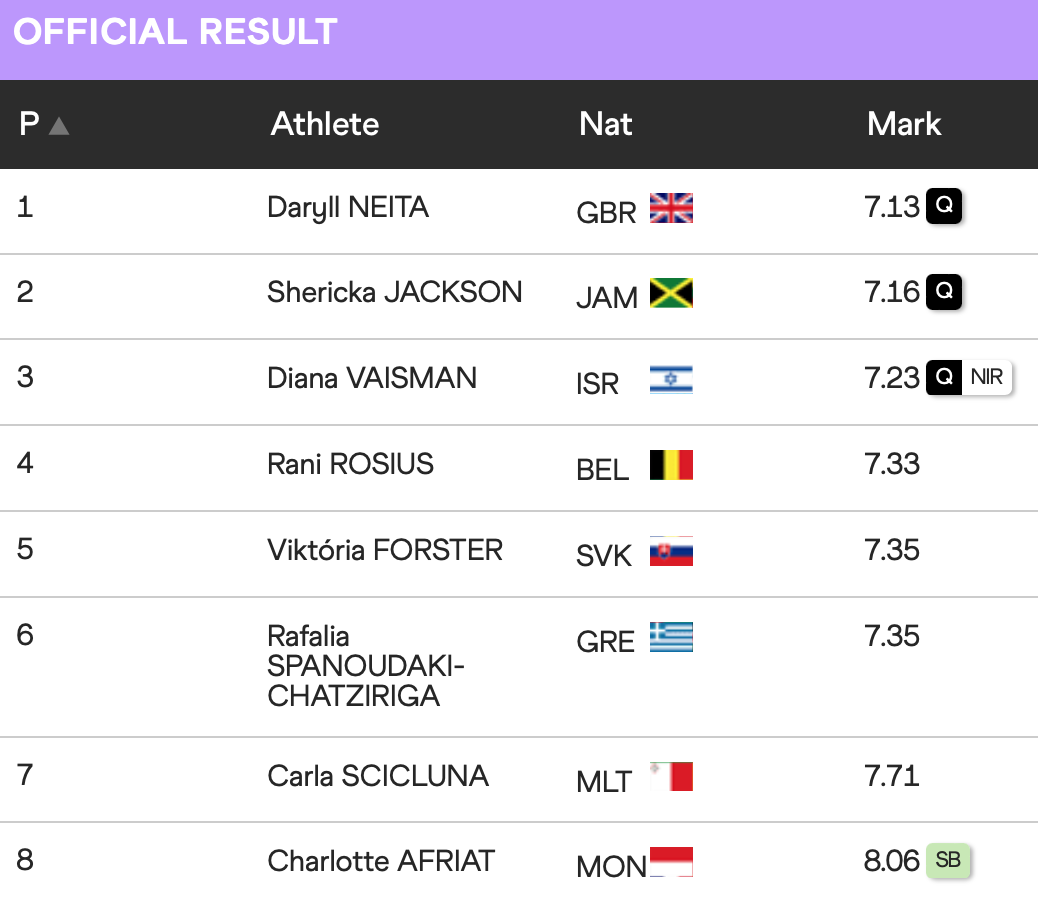Image resolution: width=1038 pixels, height=916 pixels.
Task: Click the Great Britain flag icon
Action: [671, 208]
